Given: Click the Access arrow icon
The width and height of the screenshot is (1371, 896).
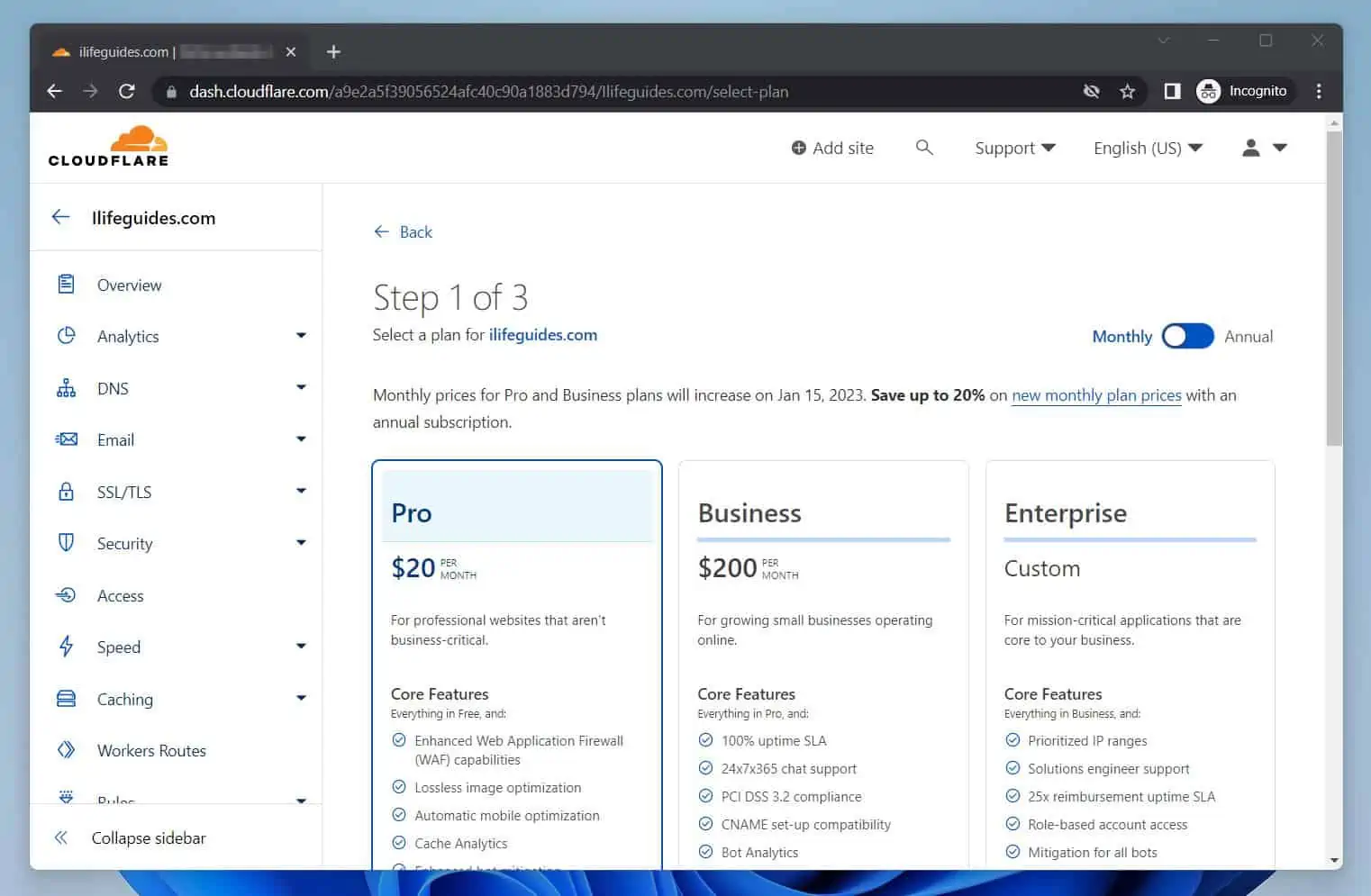Looking at the screenshot, I should [x=66, y=595].
